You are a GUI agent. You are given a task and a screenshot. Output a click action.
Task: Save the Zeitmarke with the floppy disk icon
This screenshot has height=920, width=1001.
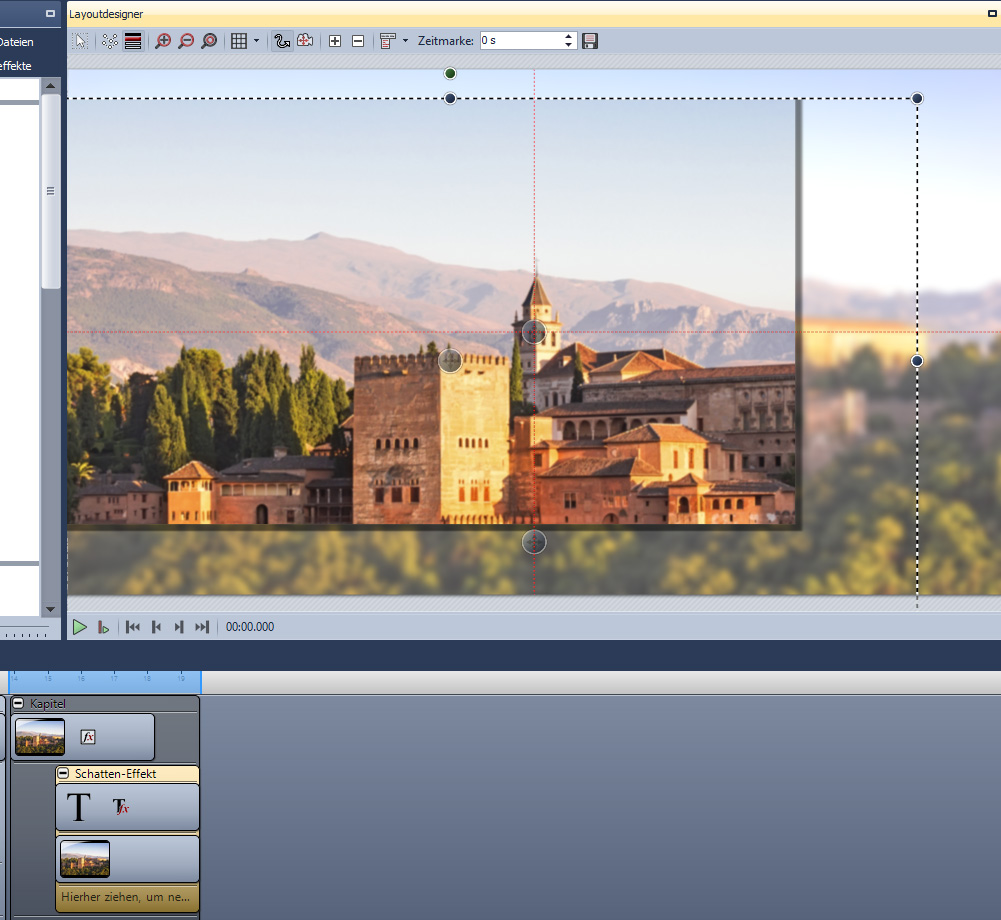click(590, 41)
